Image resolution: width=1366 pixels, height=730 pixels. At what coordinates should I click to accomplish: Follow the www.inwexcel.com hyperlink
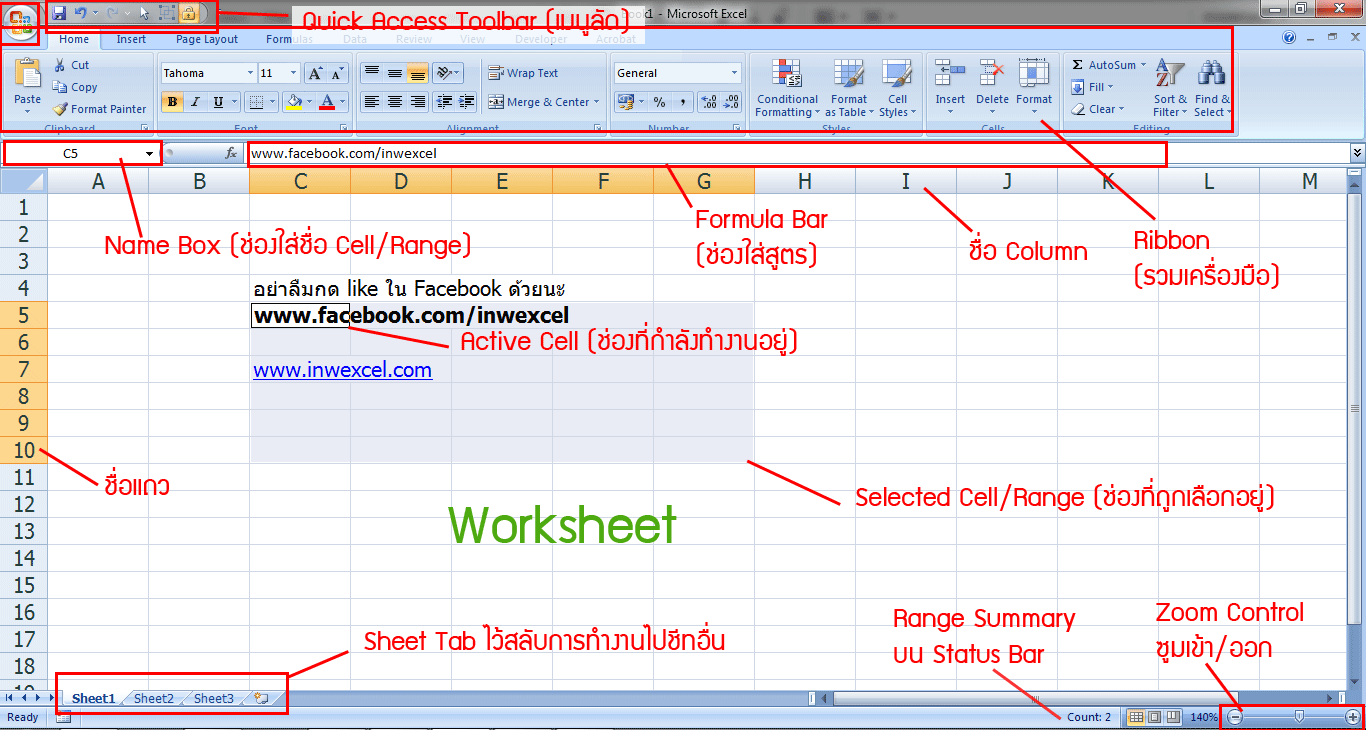click(x=342, y=370)
